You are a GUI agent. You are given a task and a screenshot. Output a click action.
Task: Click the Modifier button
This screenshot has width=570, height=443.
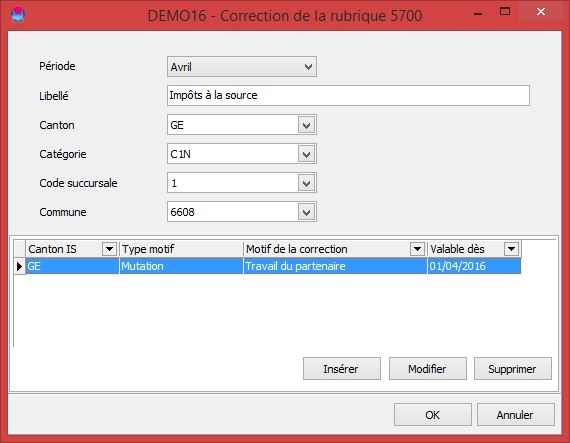coord(428,369)
